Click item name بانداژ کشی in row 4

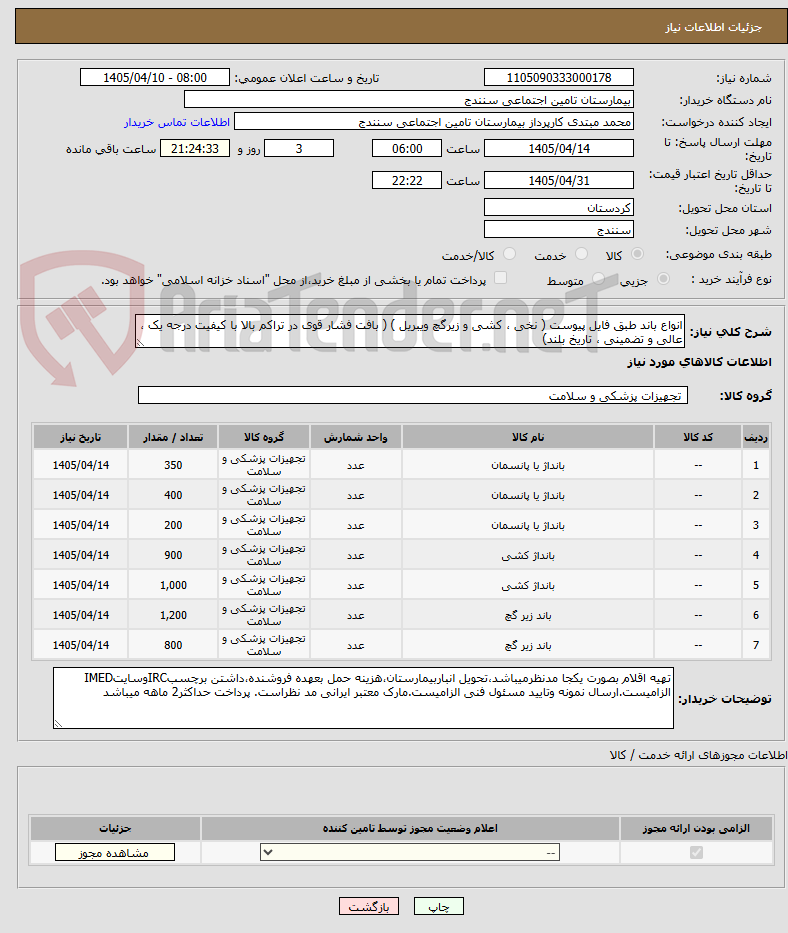[528, 555]
